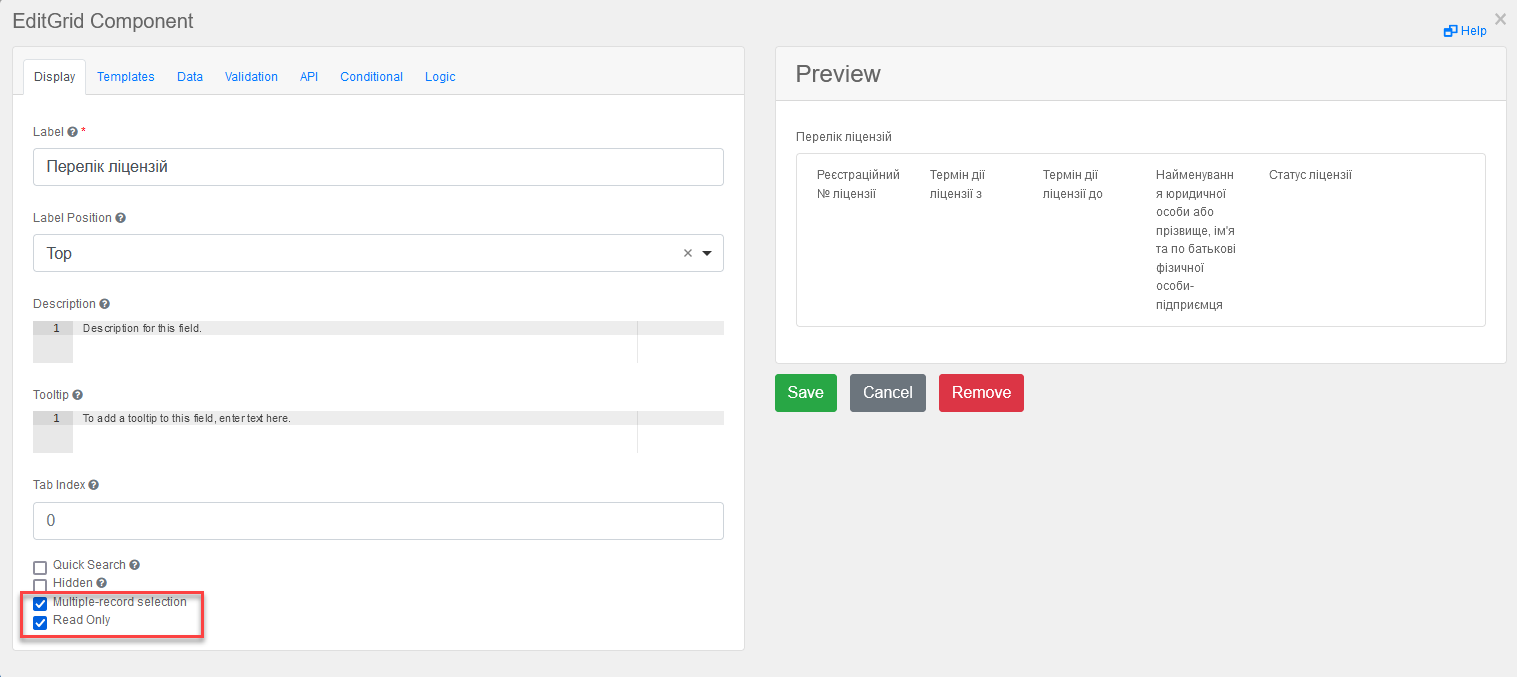Switch to the Conditional tab
Viewport: 1517px width, 677px height.
[371, 77]
